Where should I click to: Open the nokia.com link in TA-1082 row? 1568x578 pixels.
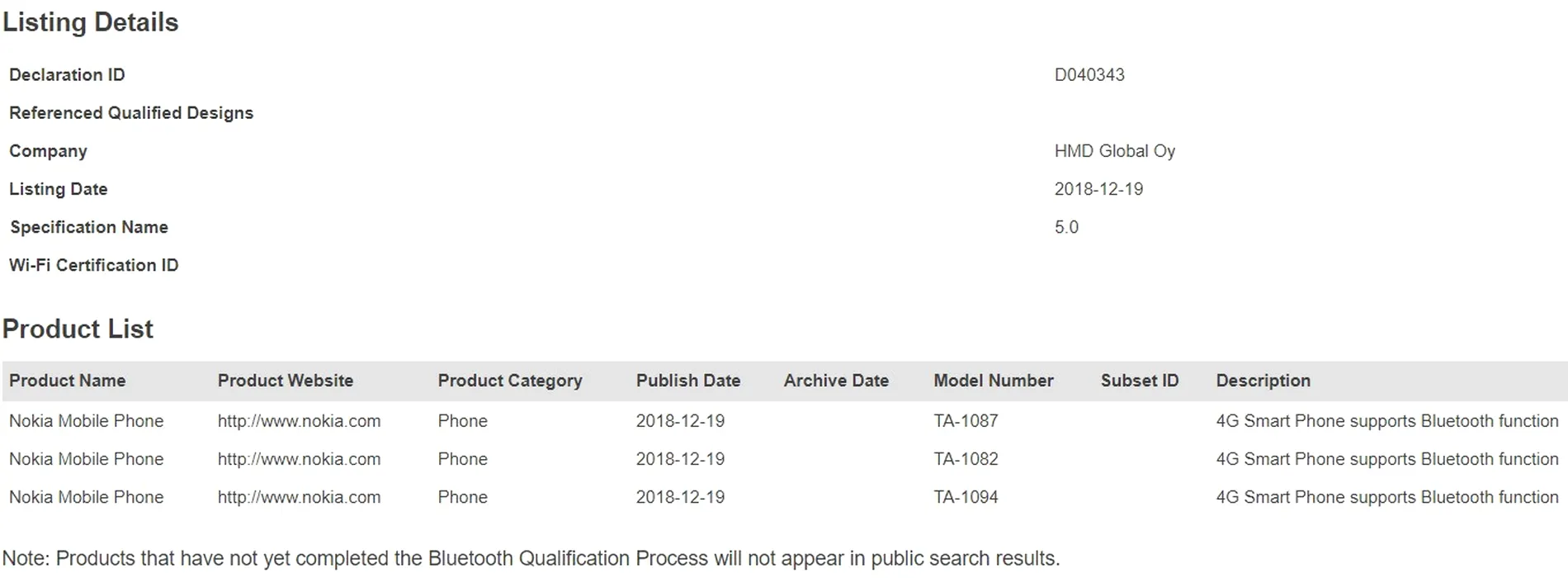click(299, 459)
